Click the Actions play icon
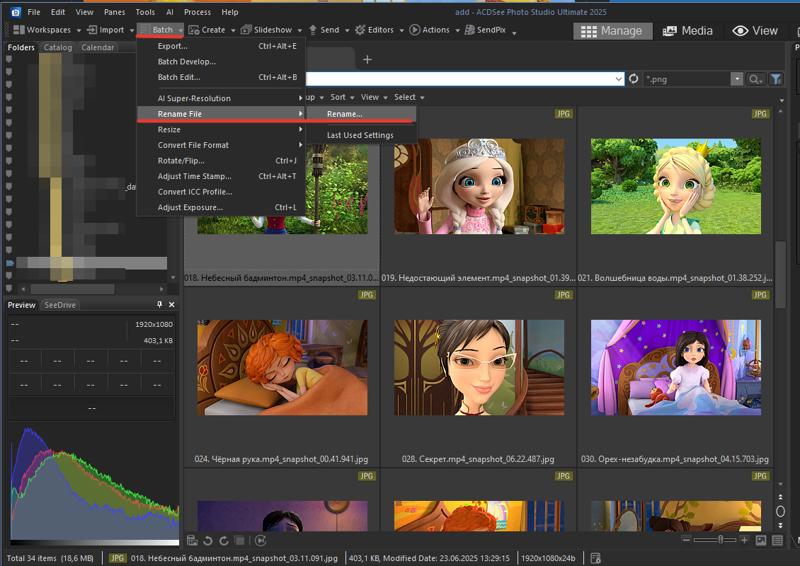 (x=415, y=30)
